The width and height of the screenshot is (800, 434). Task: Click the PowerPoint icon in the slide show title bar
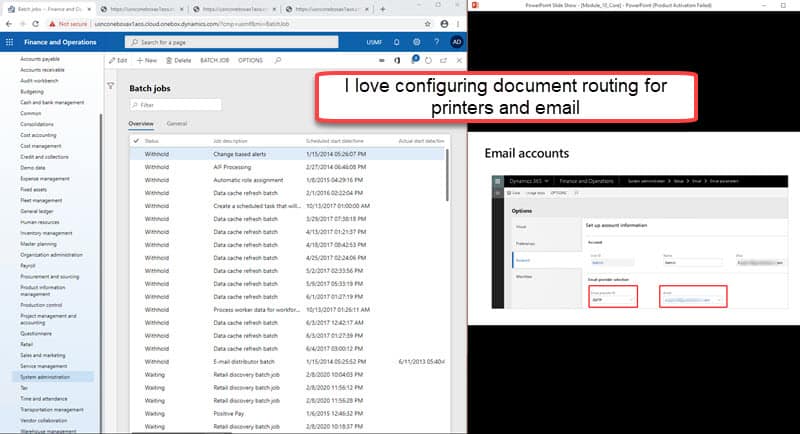point(475,5)
